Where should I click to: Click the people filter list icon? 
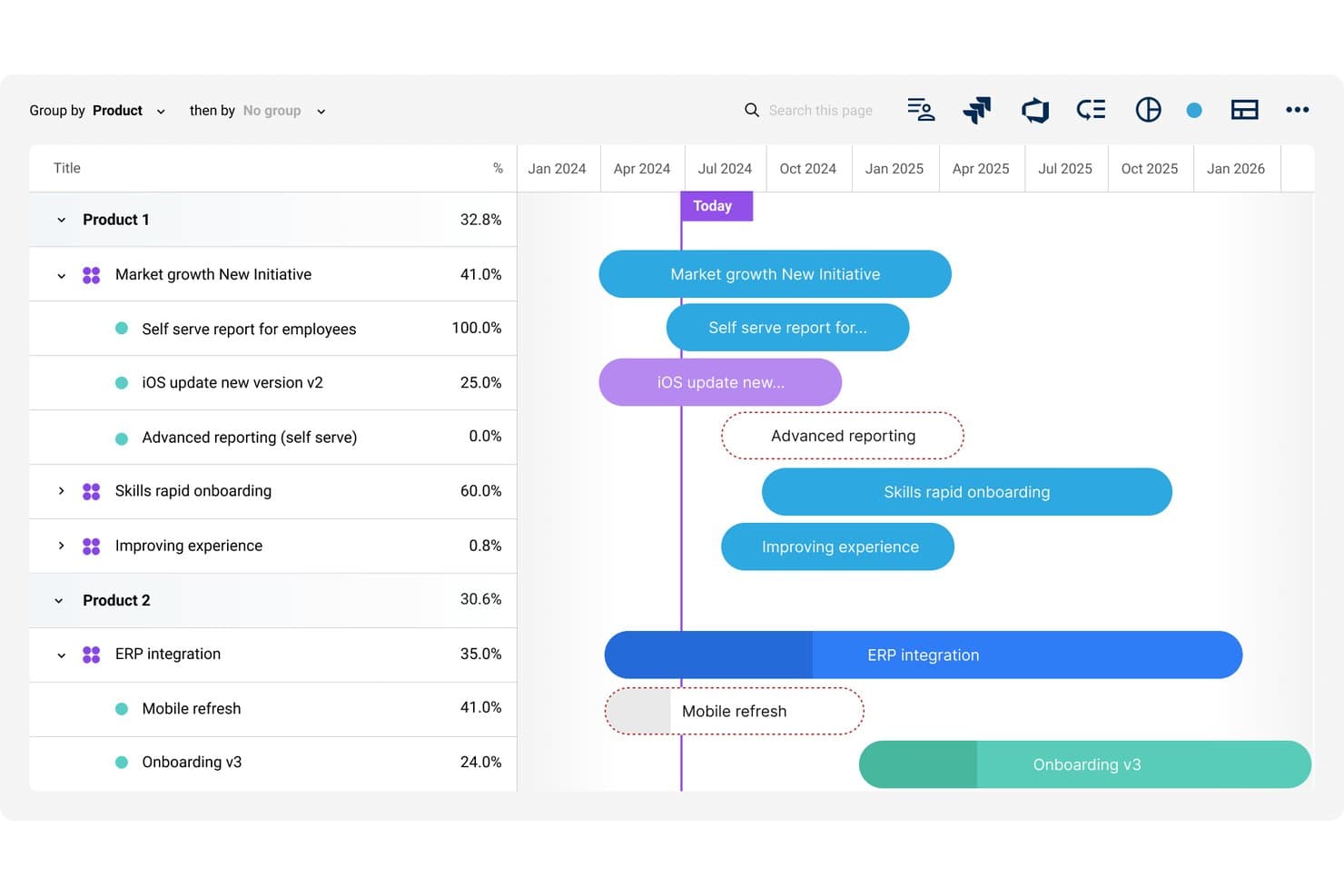pos(921,110)
